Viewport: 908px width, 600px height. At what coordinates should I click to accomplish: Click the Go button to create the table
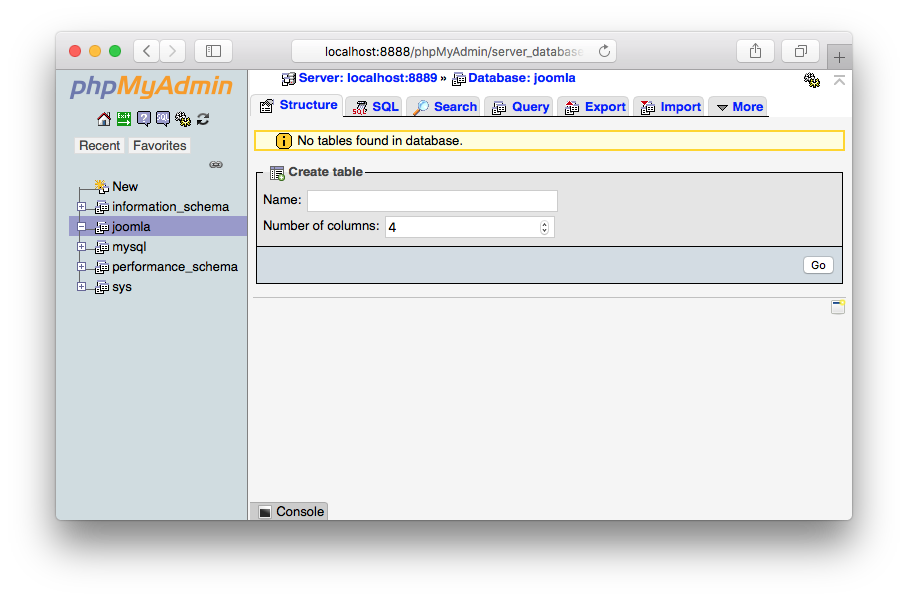(818, 264)
